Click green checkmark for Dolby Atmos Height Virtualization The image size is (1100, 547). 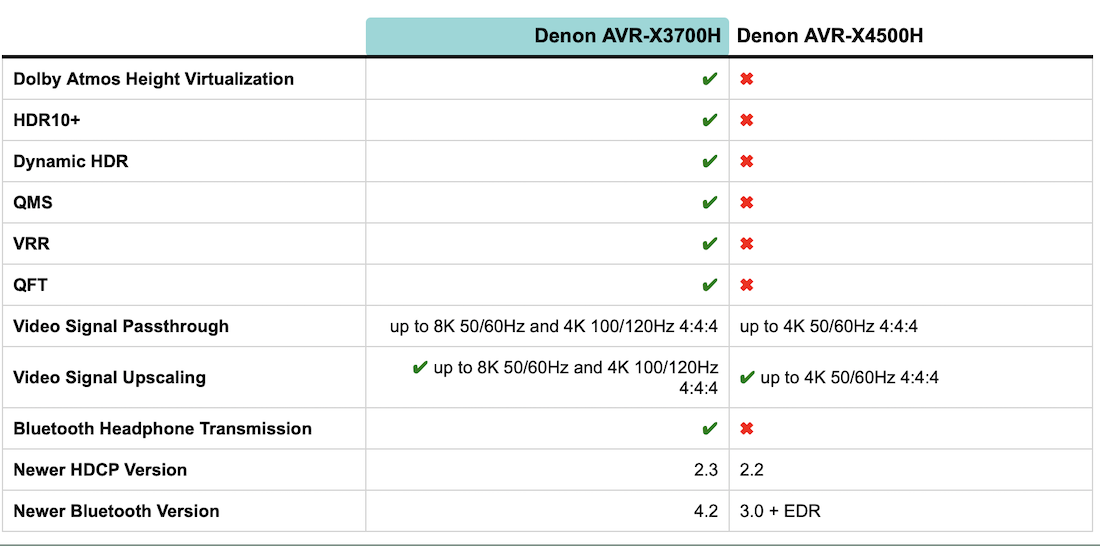coord(709,79)
